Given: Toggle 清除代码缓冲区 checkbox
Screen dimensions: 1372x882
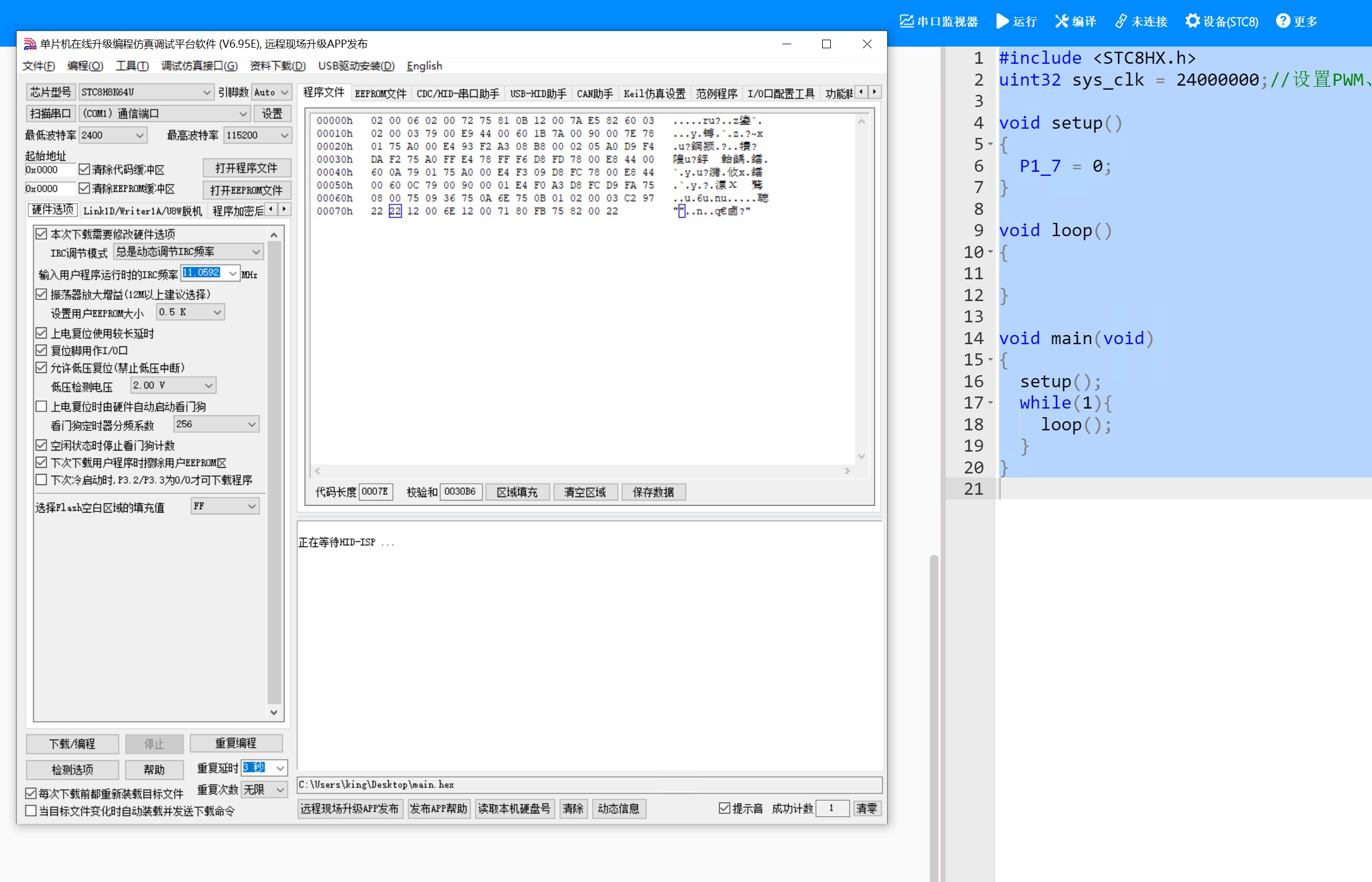Looking at the screenshot, I should [84, 170].
